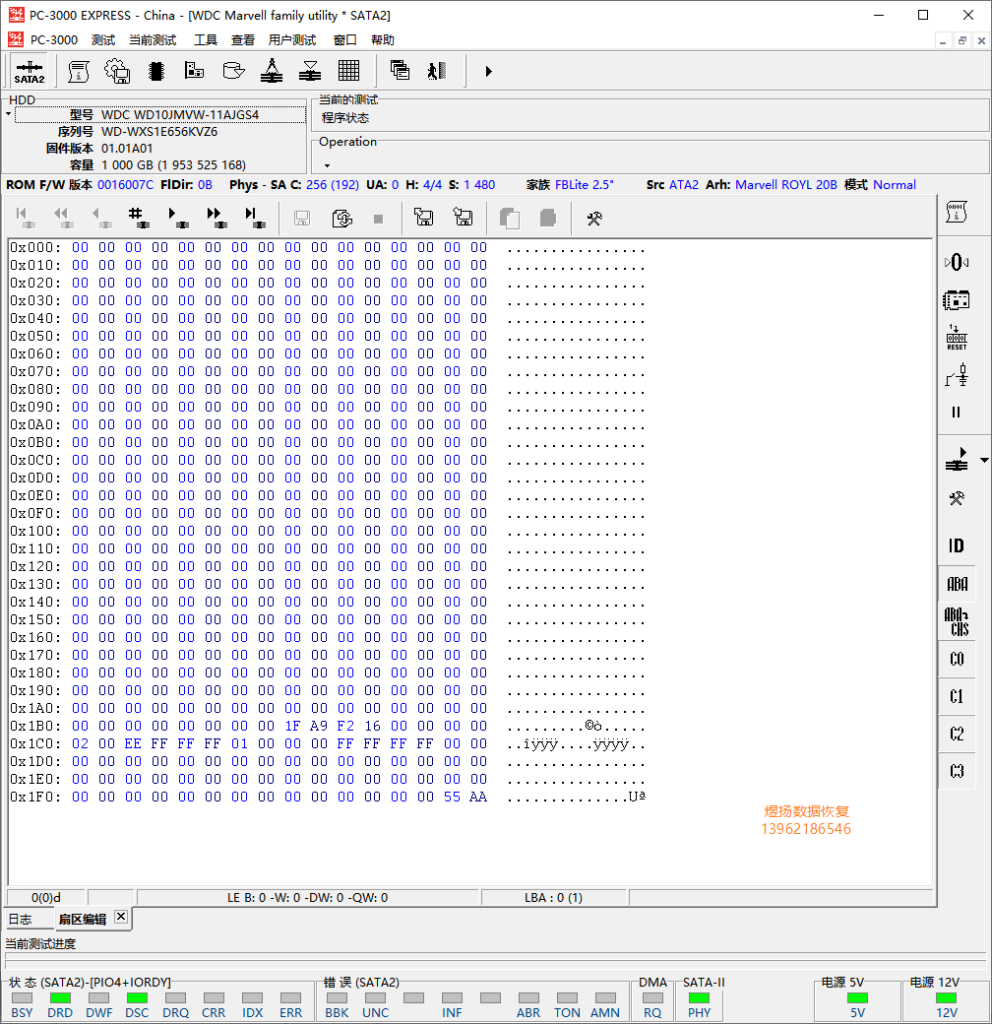Close the 扇区编辑 tab
This screenshot has height=1024, width=992.
[x=121, y=917]
